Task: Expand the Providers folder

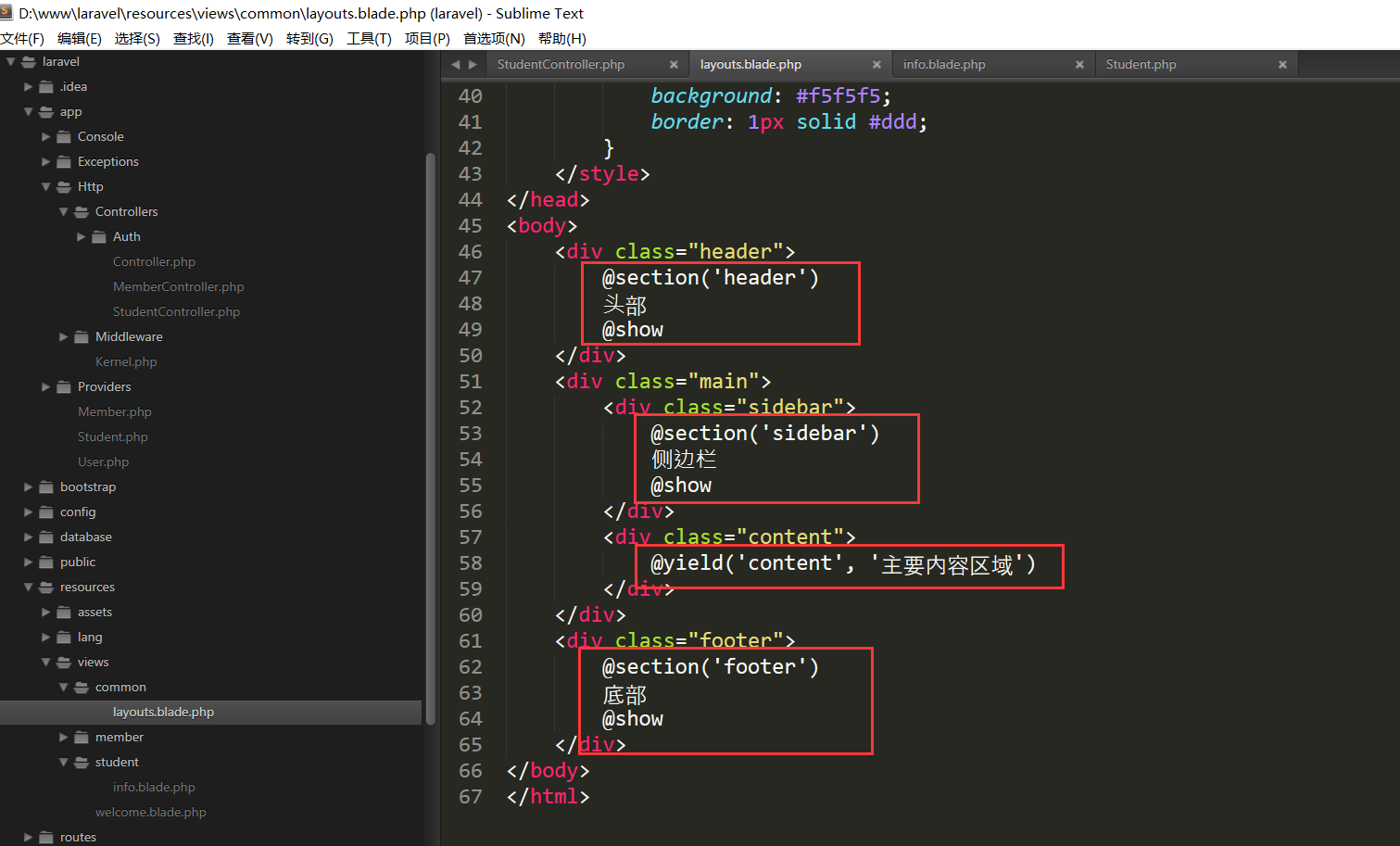Action: 45,386
